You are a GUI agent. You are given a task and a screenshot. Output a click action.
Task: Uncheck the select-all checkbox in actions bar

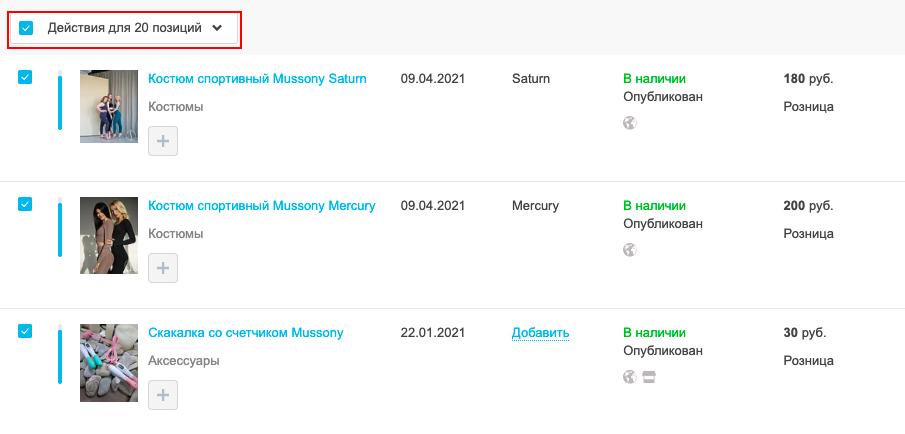26,28
